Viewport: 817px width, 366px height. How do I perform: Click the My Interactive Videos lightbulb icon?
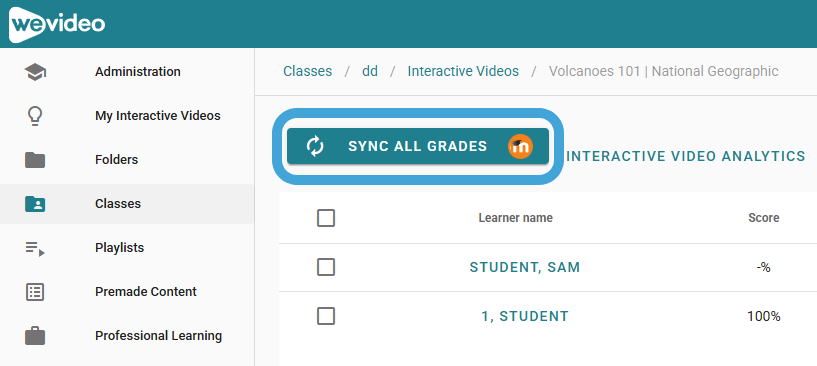tap(35, 116)
